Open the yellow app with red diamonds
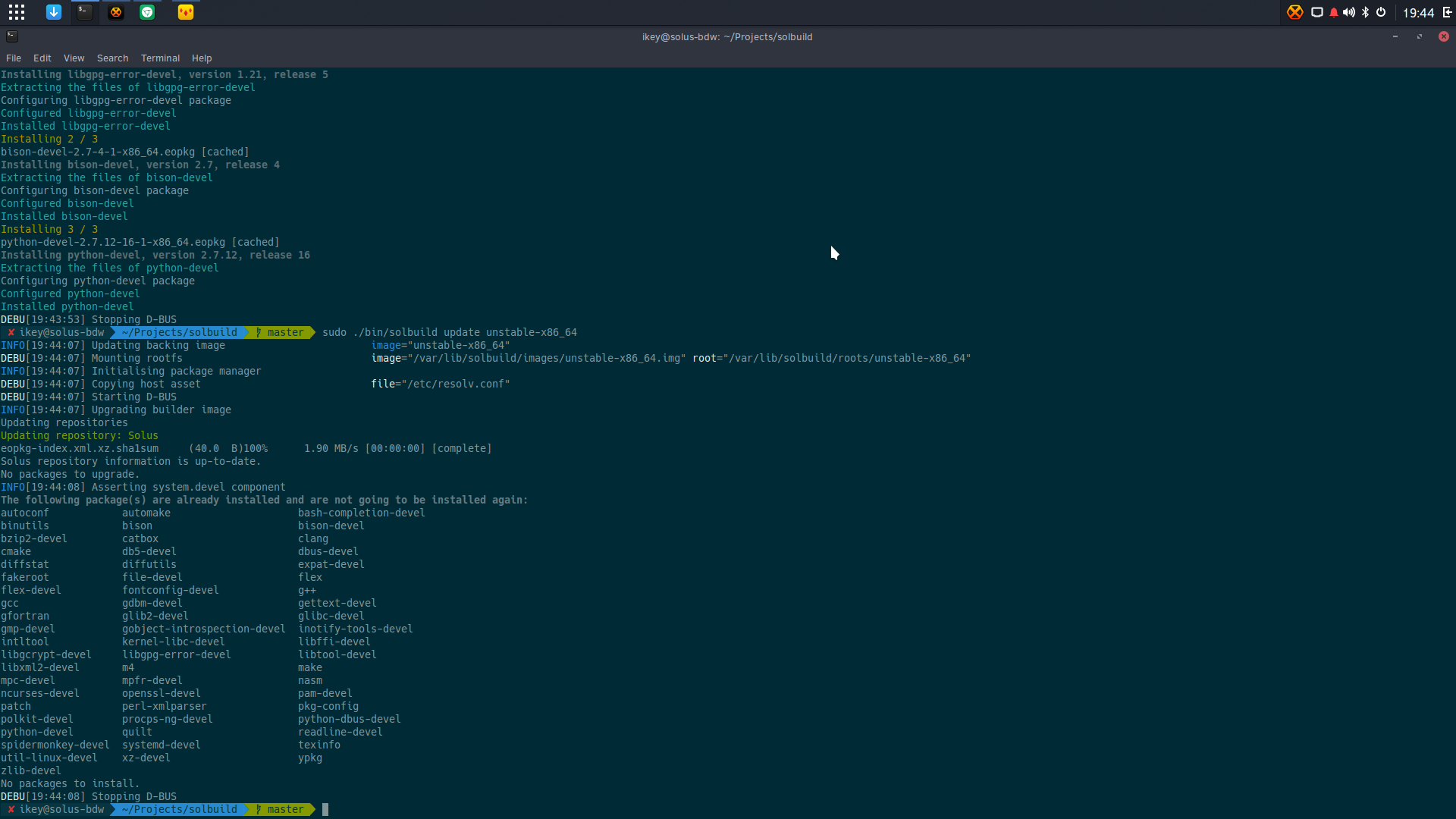1456x819 pixels. (186, 12)
